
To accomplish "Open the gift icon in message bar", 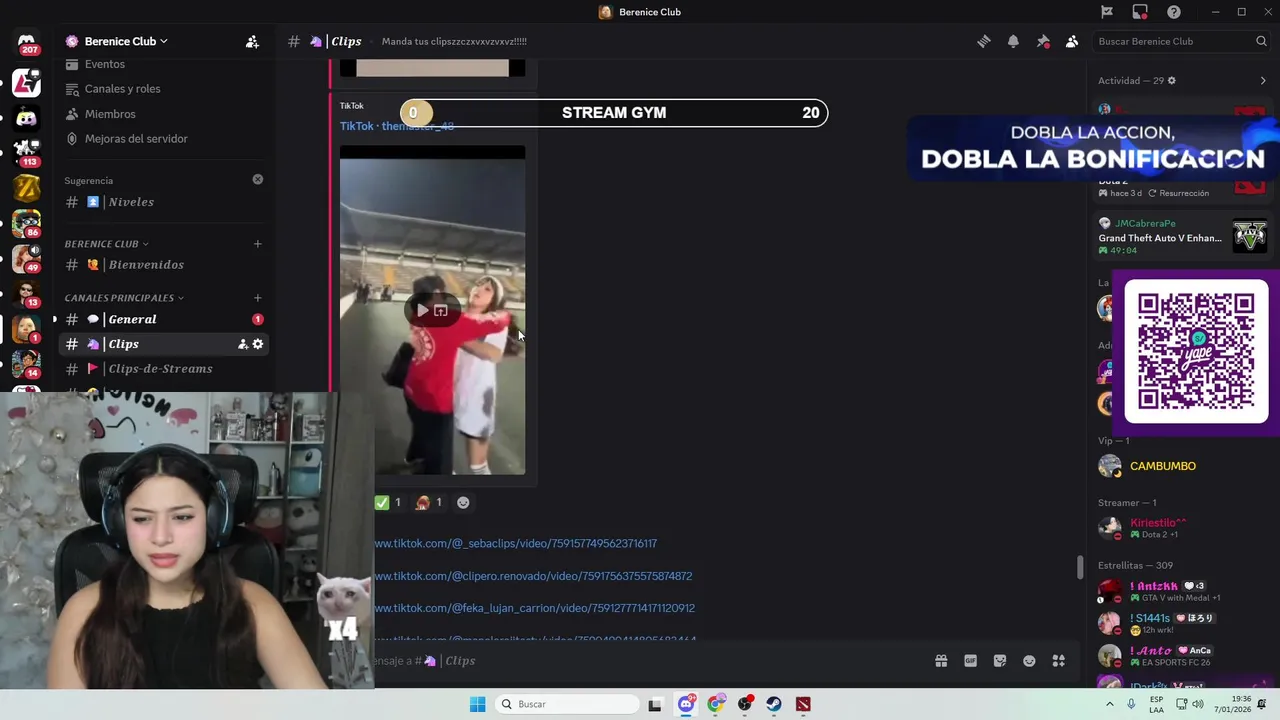I will pos(941,661).
